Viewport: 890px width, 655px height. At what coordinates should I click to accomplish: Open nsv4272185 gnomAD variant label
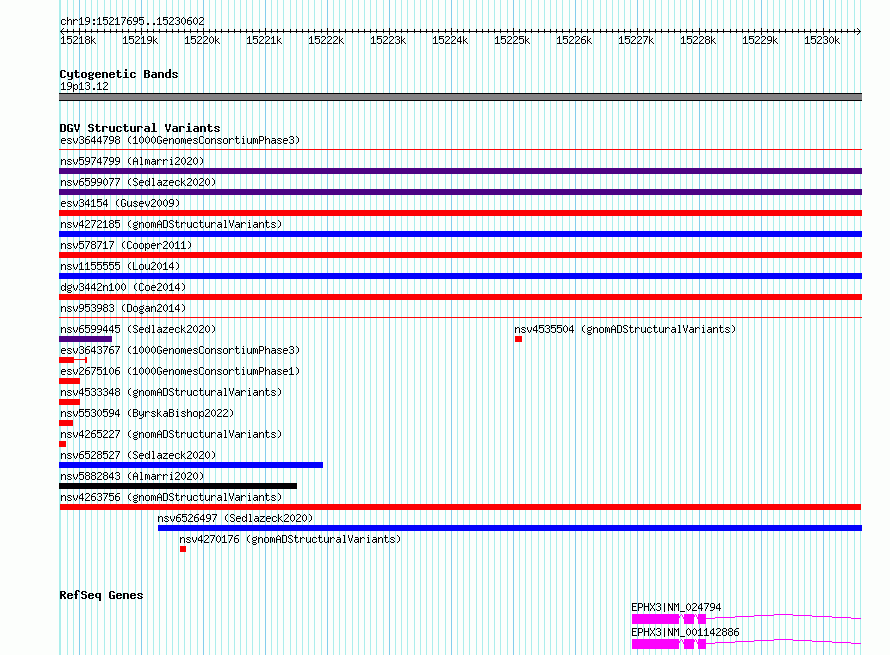pos(171,224)
